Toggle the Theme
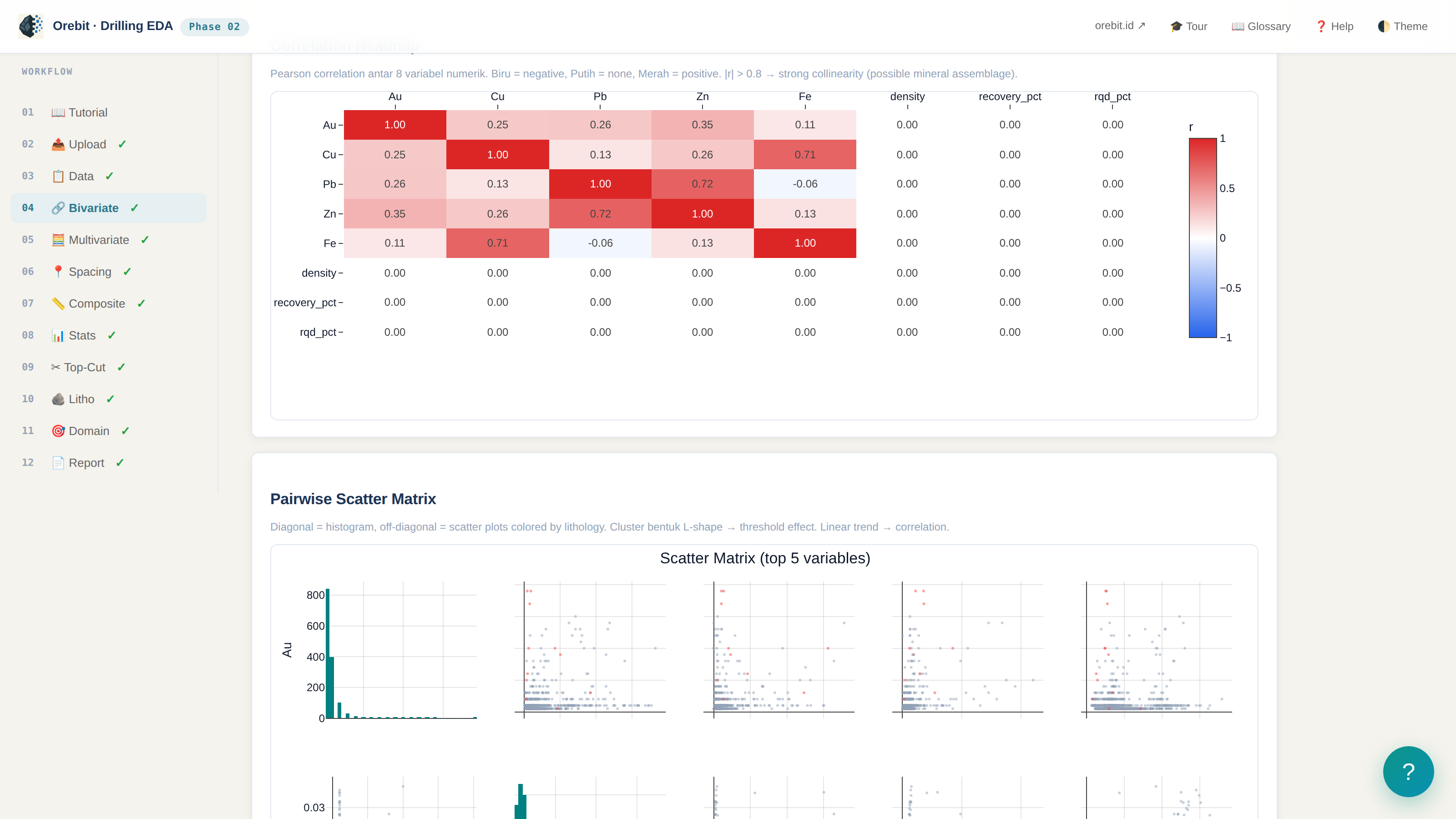 click(1402, 26)
